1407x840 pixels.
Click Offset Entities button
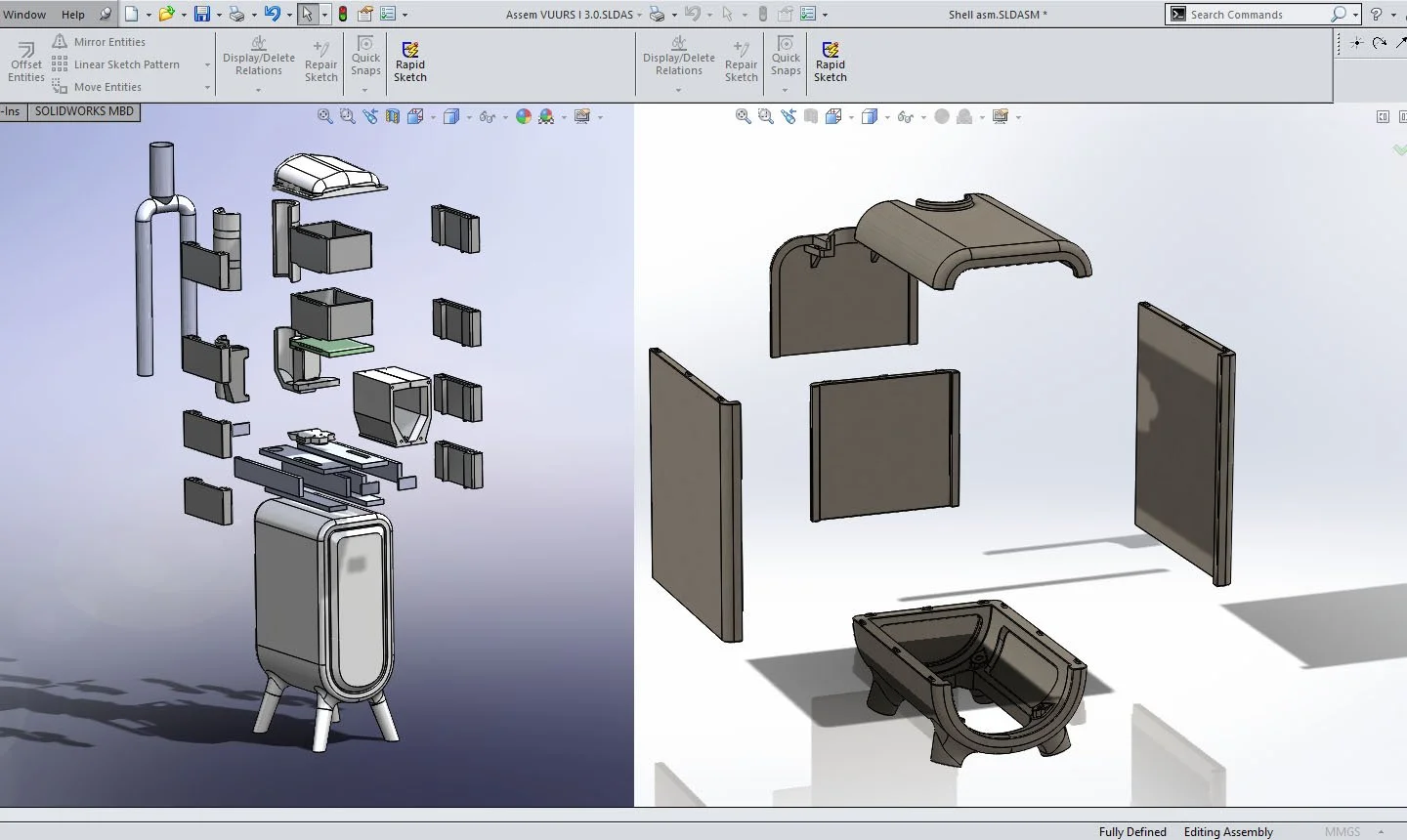pos(26,63)
